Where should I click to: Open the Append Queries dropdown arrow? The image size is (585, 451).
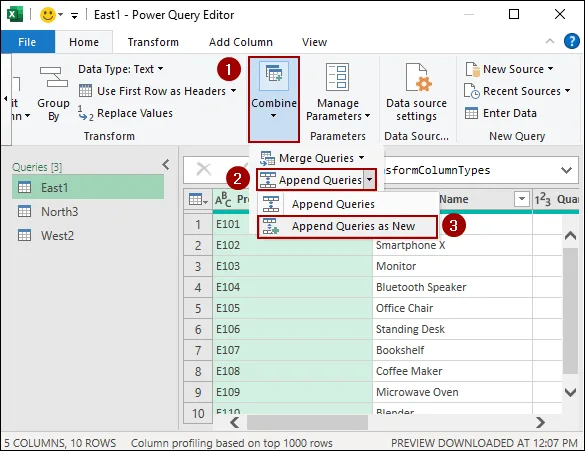click(x=369, y=180)
